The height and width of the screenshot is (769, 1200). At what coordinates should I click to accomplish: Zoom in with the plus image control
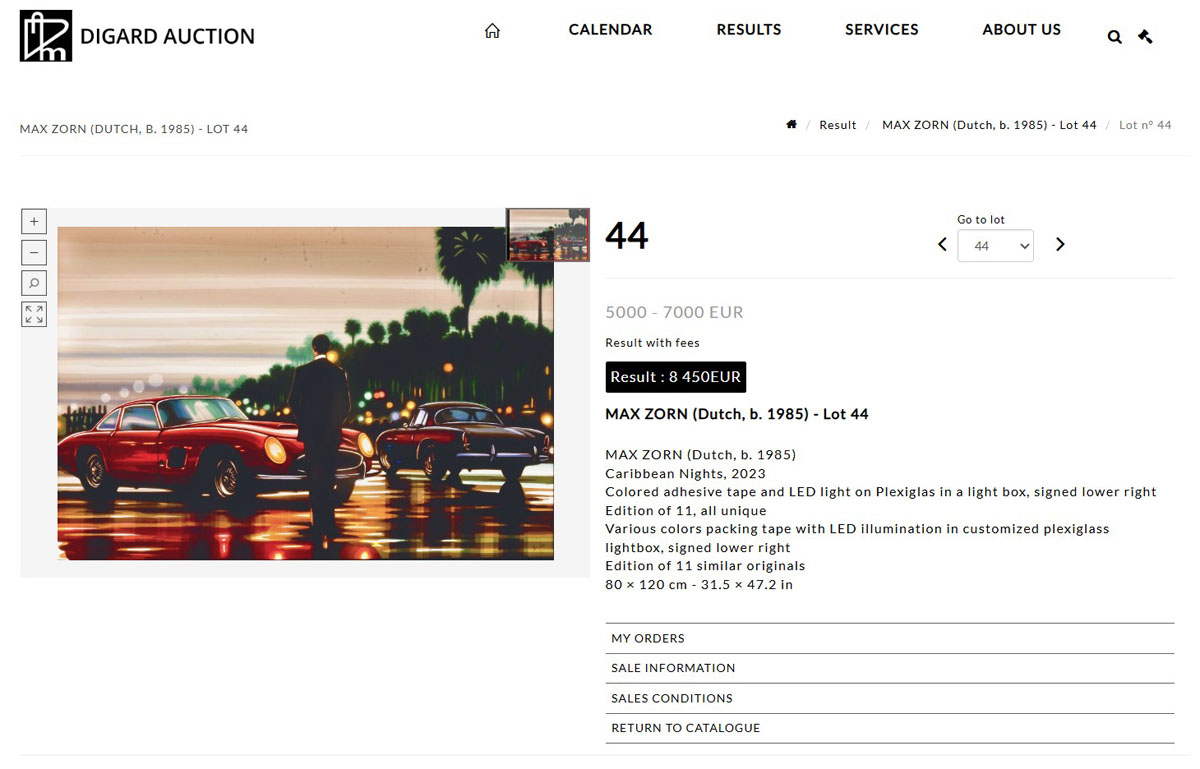34,221
